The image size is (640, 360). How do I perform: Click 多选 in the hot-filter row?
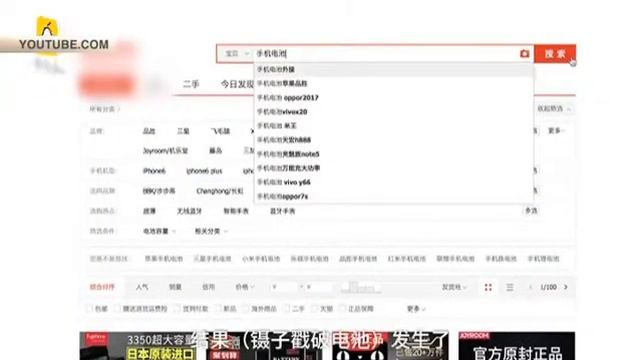pos(531,211)
